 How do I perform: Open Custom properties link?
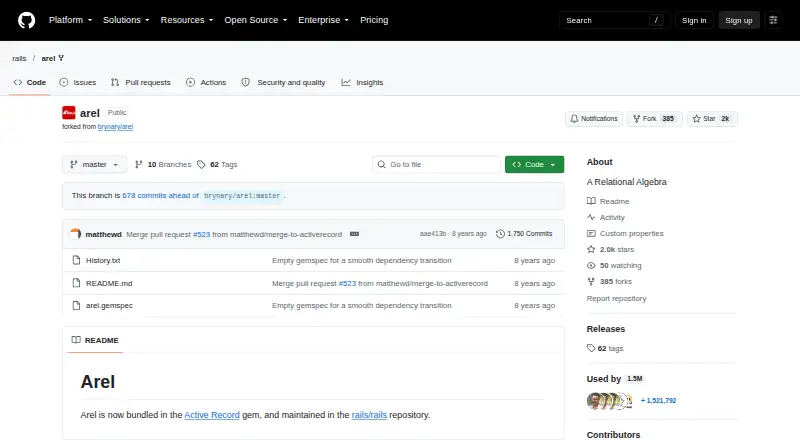pos(625,233)
